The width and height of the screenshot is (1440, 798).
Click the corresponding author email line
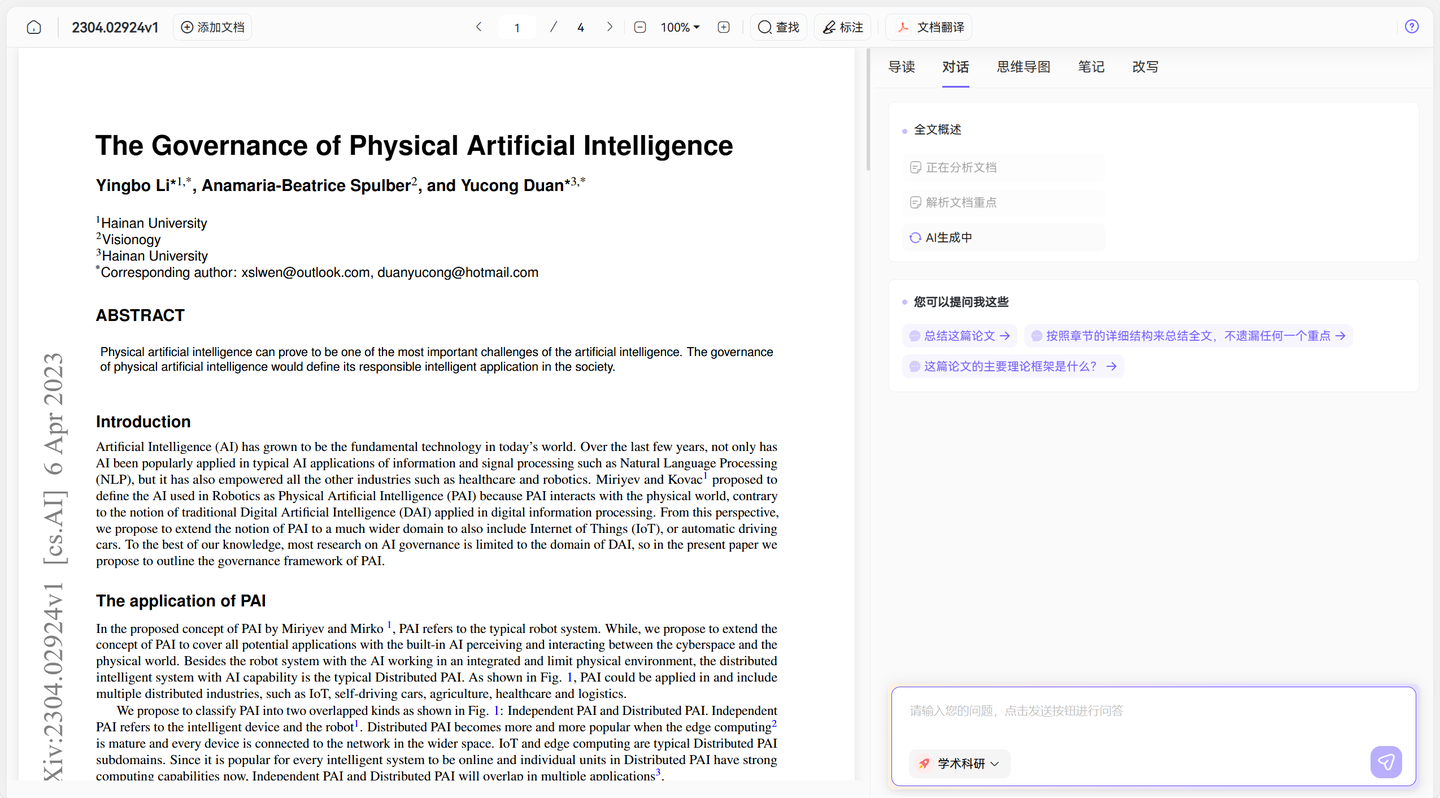point(318,272)
